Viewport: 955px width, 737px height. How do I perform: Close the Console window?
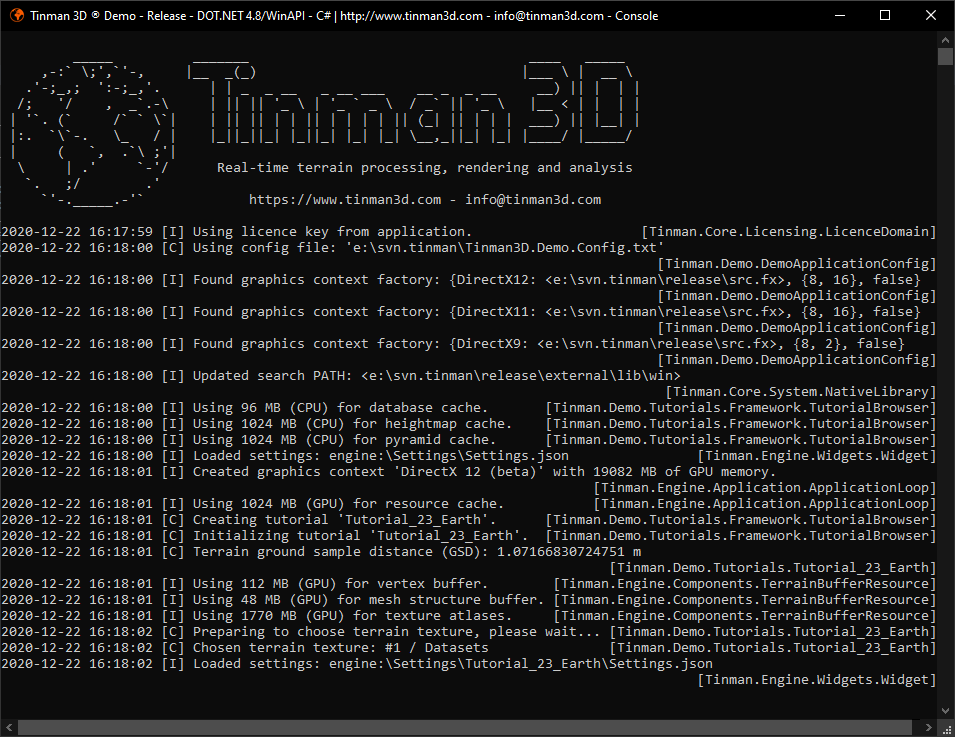931,15
